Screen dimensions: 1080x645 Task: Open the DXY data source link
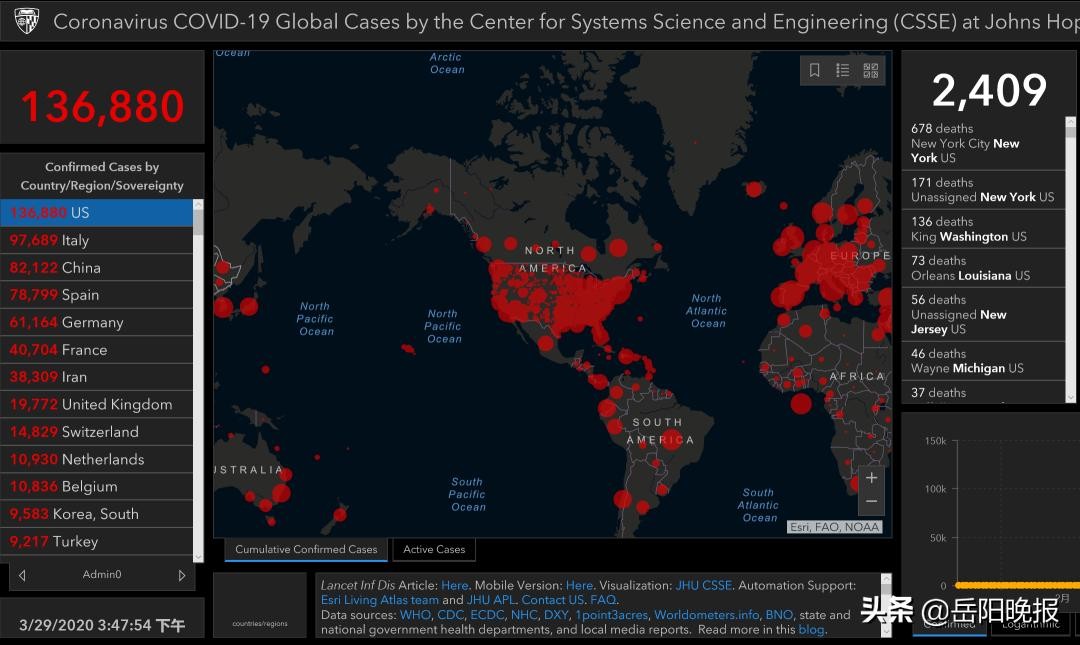557,615
